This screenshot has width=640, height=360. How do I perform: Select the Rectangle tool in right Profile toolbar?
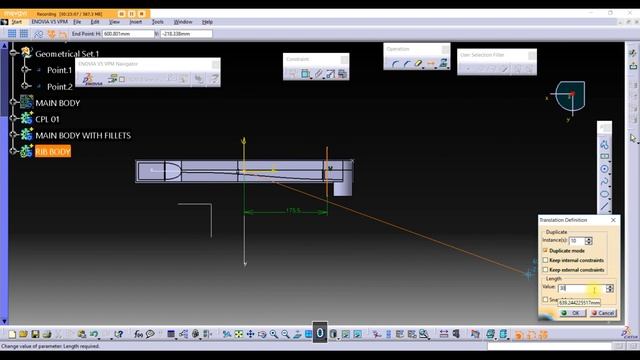pyautogui.click(x=604, y=157)
